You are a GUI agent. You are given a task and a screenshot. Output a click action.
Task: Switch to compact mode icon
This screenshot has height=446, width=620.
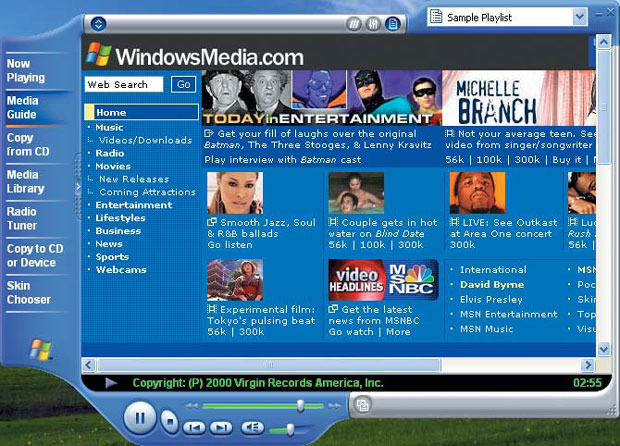pyautogui.click(x=363, y=405)
